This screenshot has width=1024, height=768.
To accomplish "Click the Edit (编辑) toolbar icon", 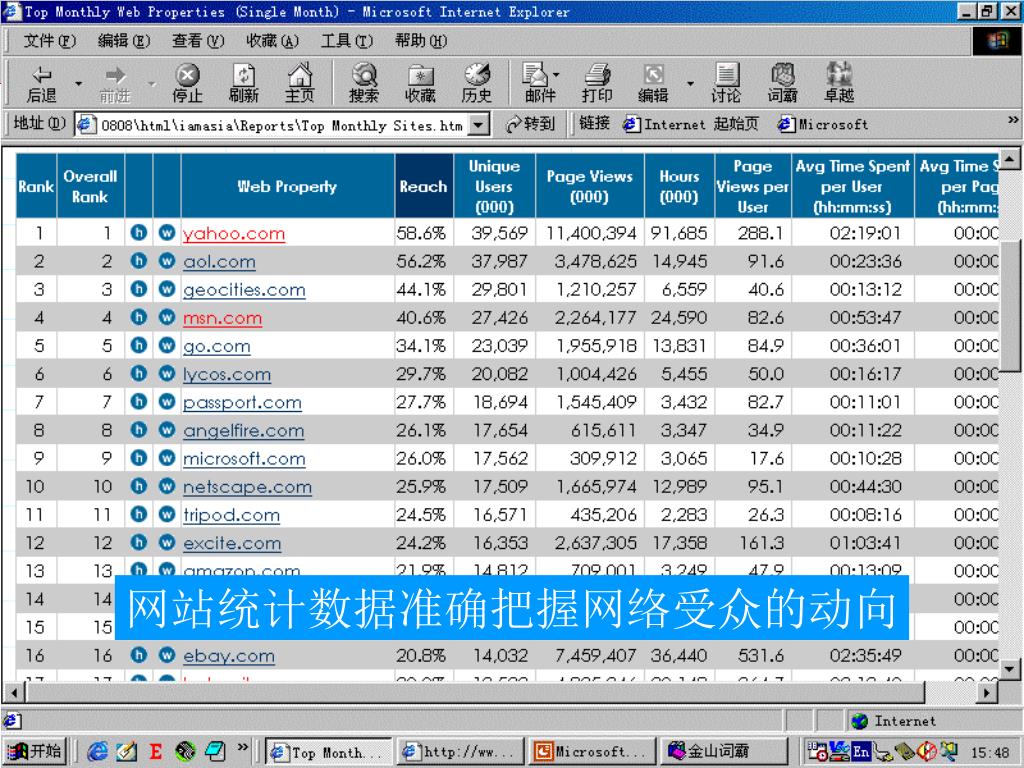I will 653,84.
